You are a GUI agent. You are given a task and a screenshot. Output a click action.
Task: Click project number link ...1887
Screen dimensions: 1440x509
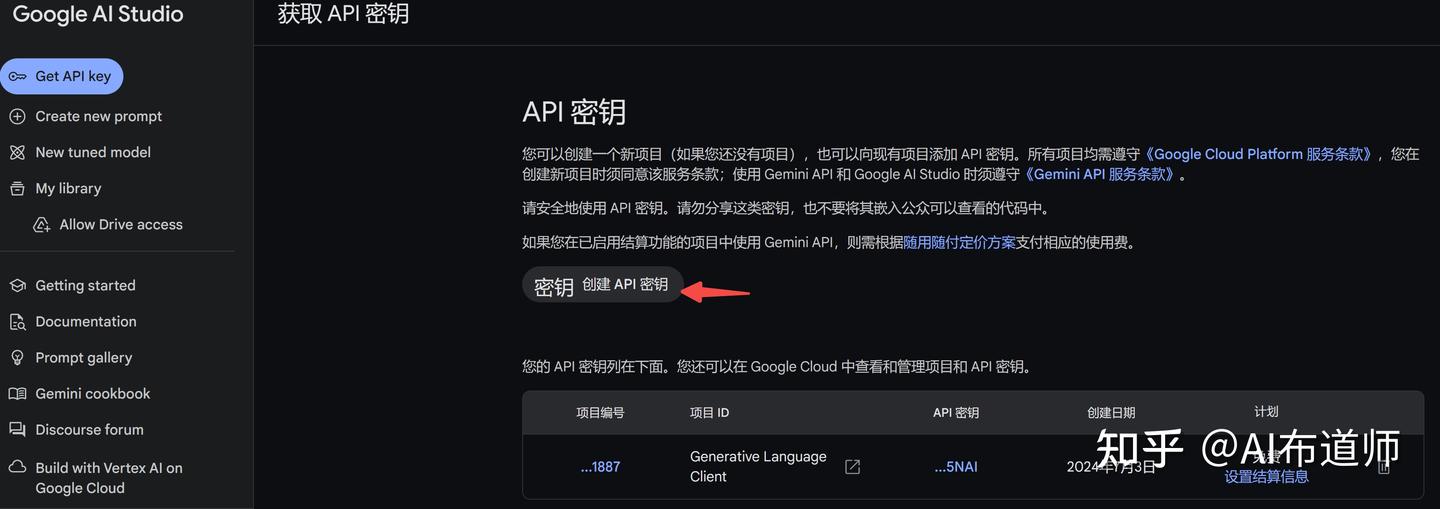(600, 467)
